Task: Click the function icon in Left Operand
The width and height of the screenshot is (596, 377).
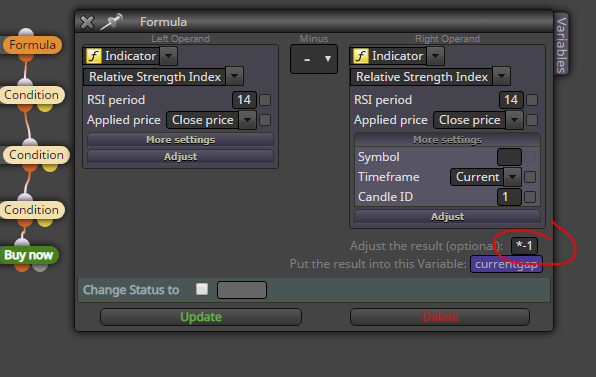Action: click(94, 56)
